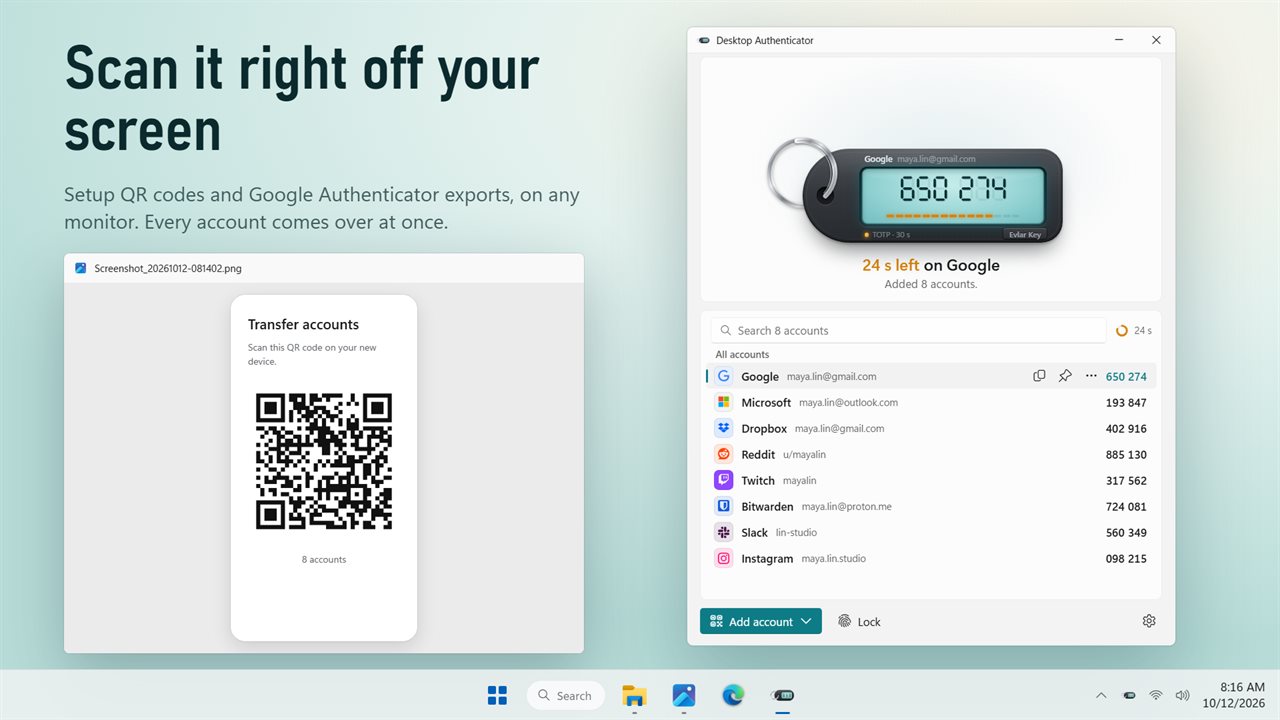Screen dimensions: 1280x720
Task: Click the authenticator icon in the system tray
Action: [1129, 695]
